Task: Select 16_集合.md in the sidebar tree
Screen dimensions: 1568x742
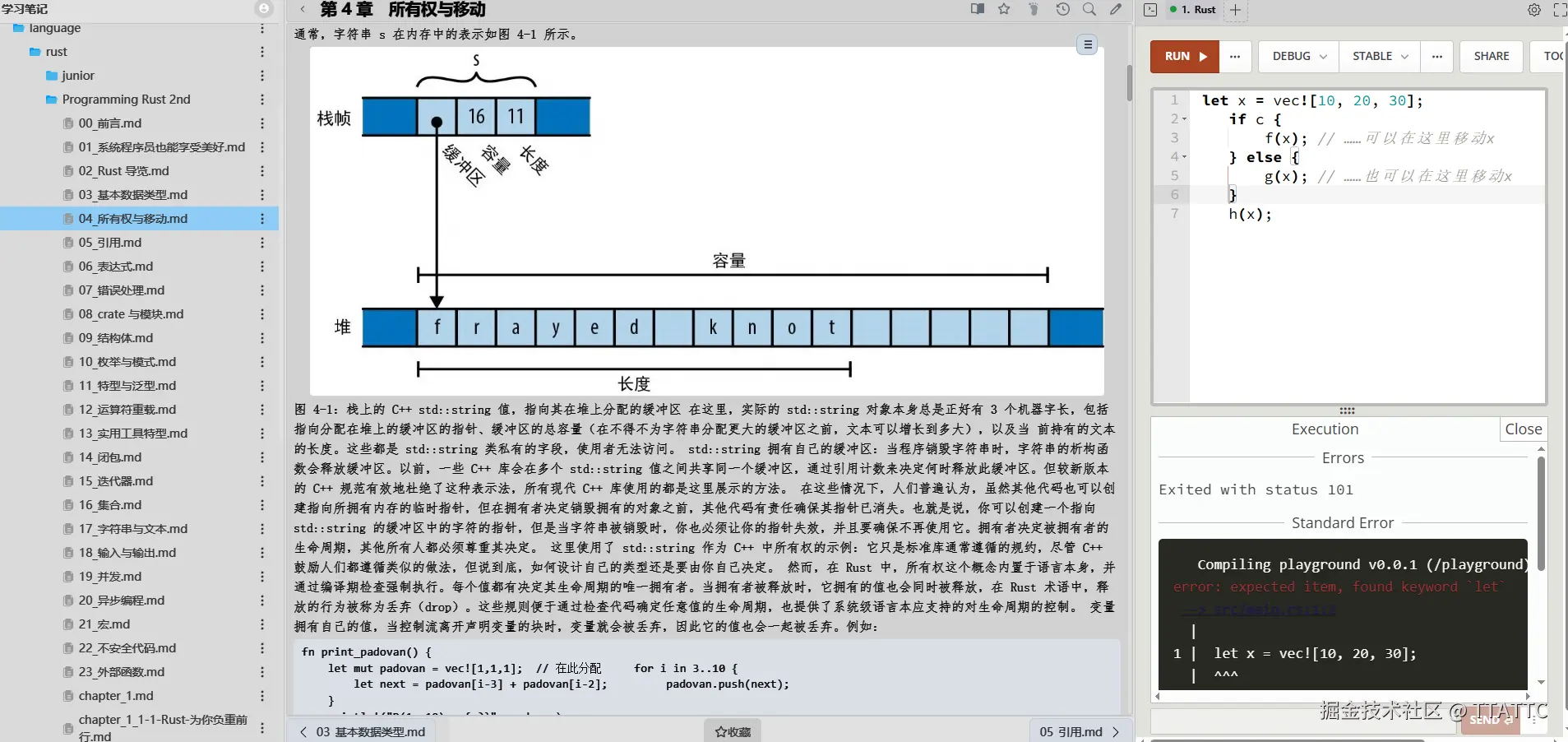Action: coord(112,504)
